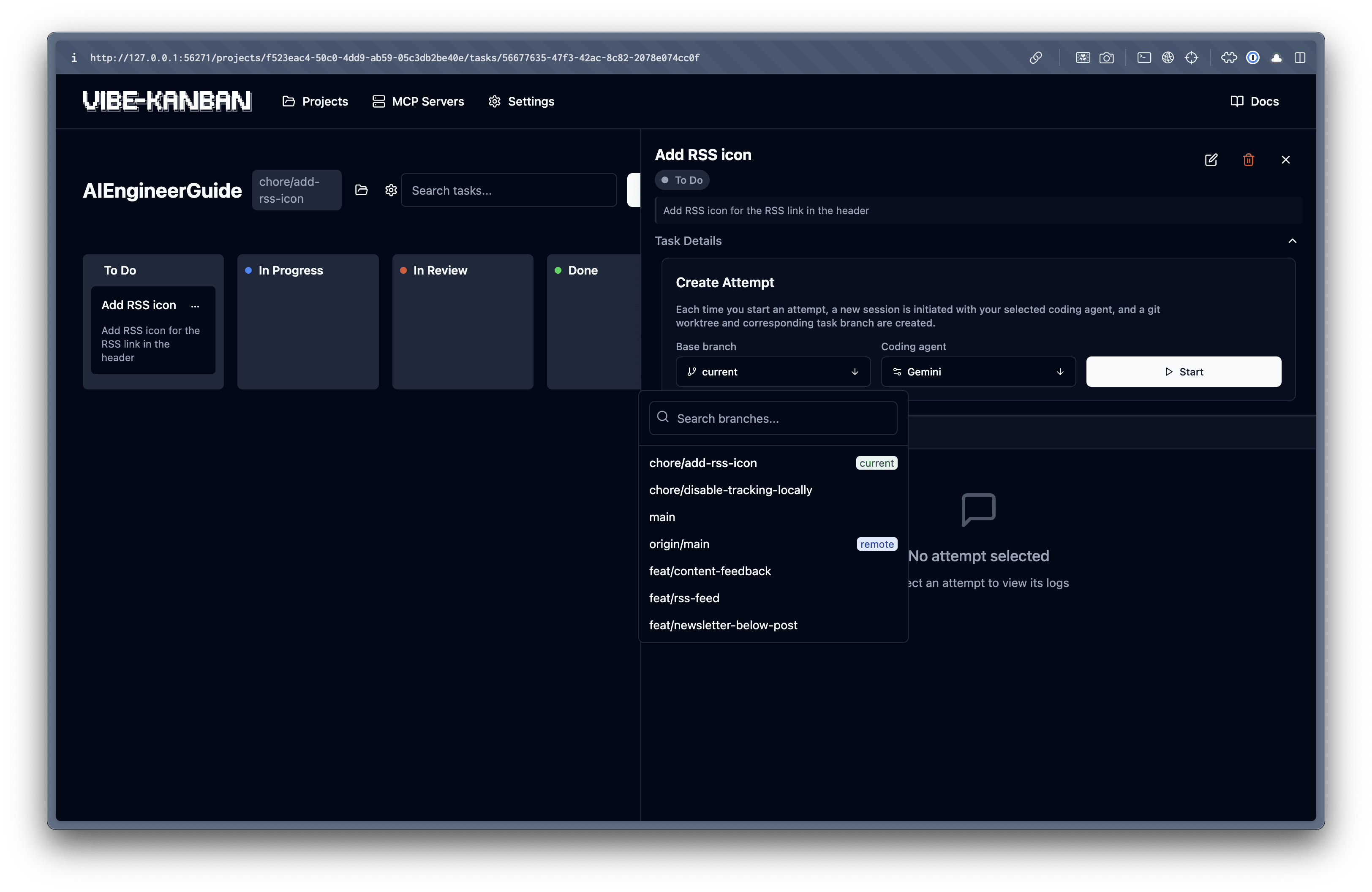The image size is (1372, 892).
Task: Select the main branch option
Action: 773,517
